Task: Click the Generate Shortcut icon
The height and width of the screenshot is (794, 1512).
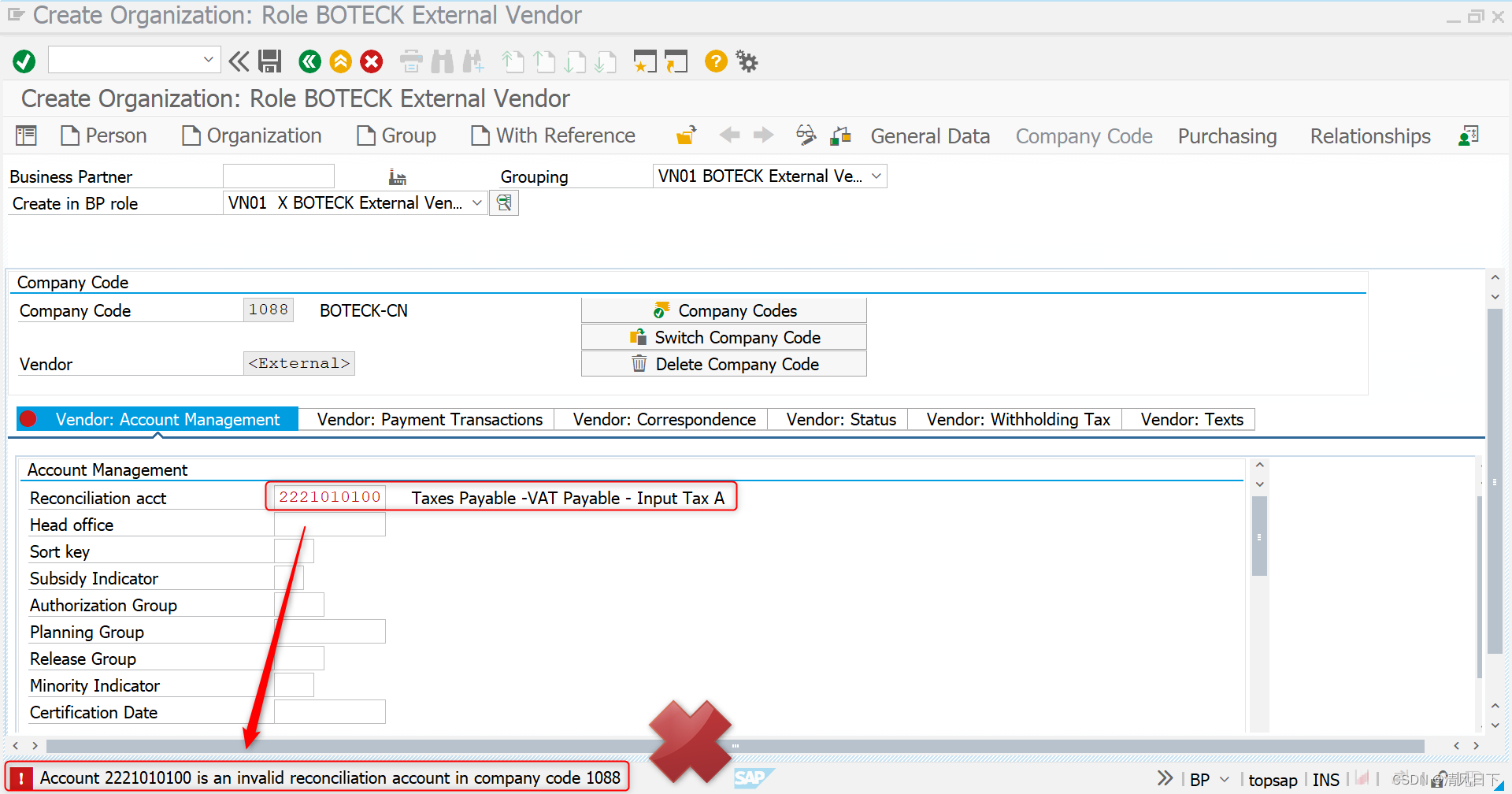Action: coord(676,61)
